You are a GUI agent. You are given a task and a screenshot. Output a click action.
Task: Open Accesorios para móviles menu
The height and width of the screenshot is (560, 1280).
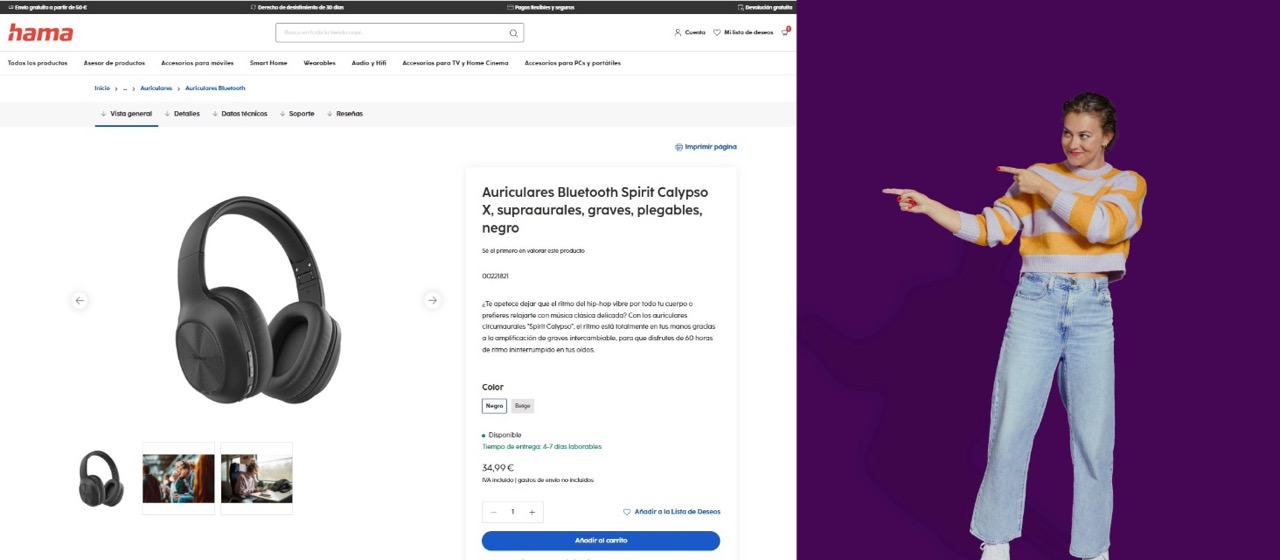pos(197,63)
